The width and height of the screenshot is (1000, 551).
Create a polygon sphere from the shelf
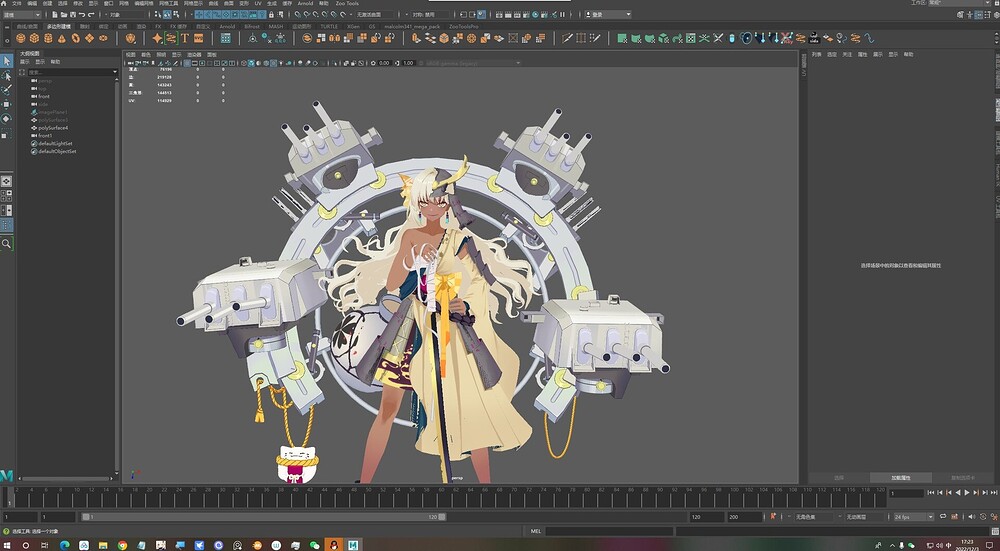click(20, 38)
